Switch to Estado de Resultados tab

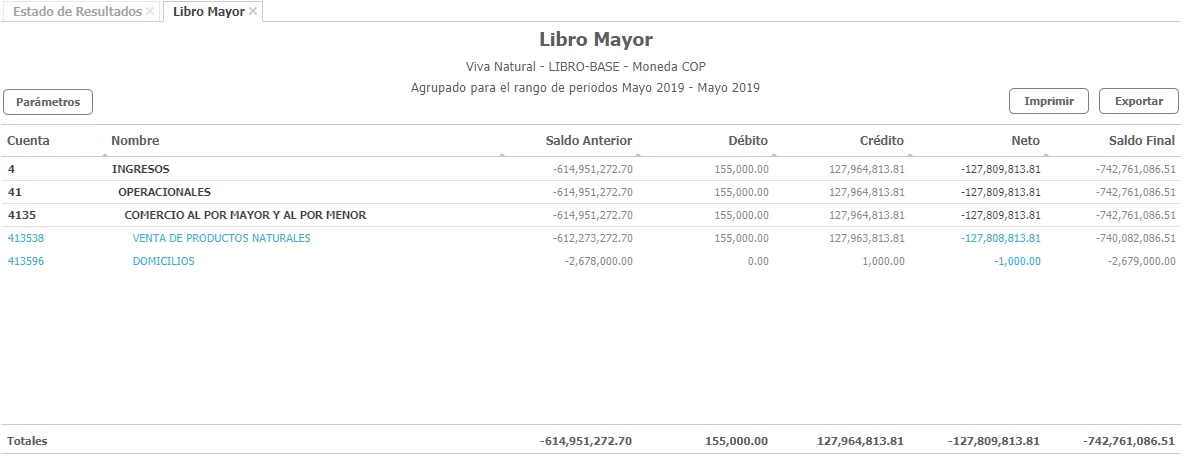coord(77,11)
